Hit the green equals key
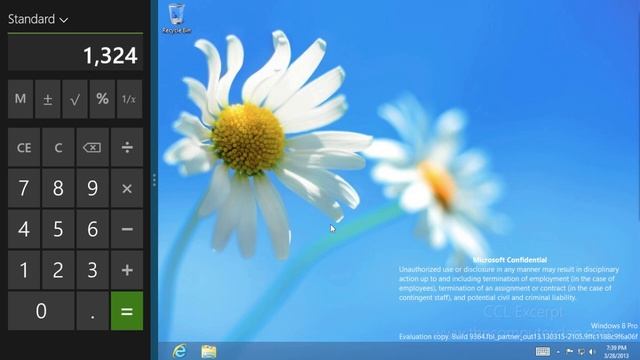Image resolution: width=640 pixels, height=360 pixels. pyautogui.click(x=127, y=311)
